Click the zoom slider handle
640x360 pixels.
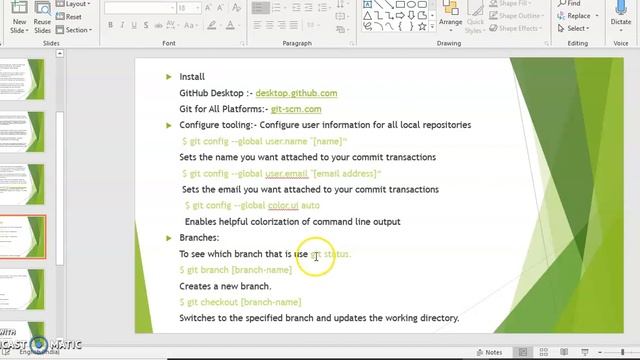point(622,352)
